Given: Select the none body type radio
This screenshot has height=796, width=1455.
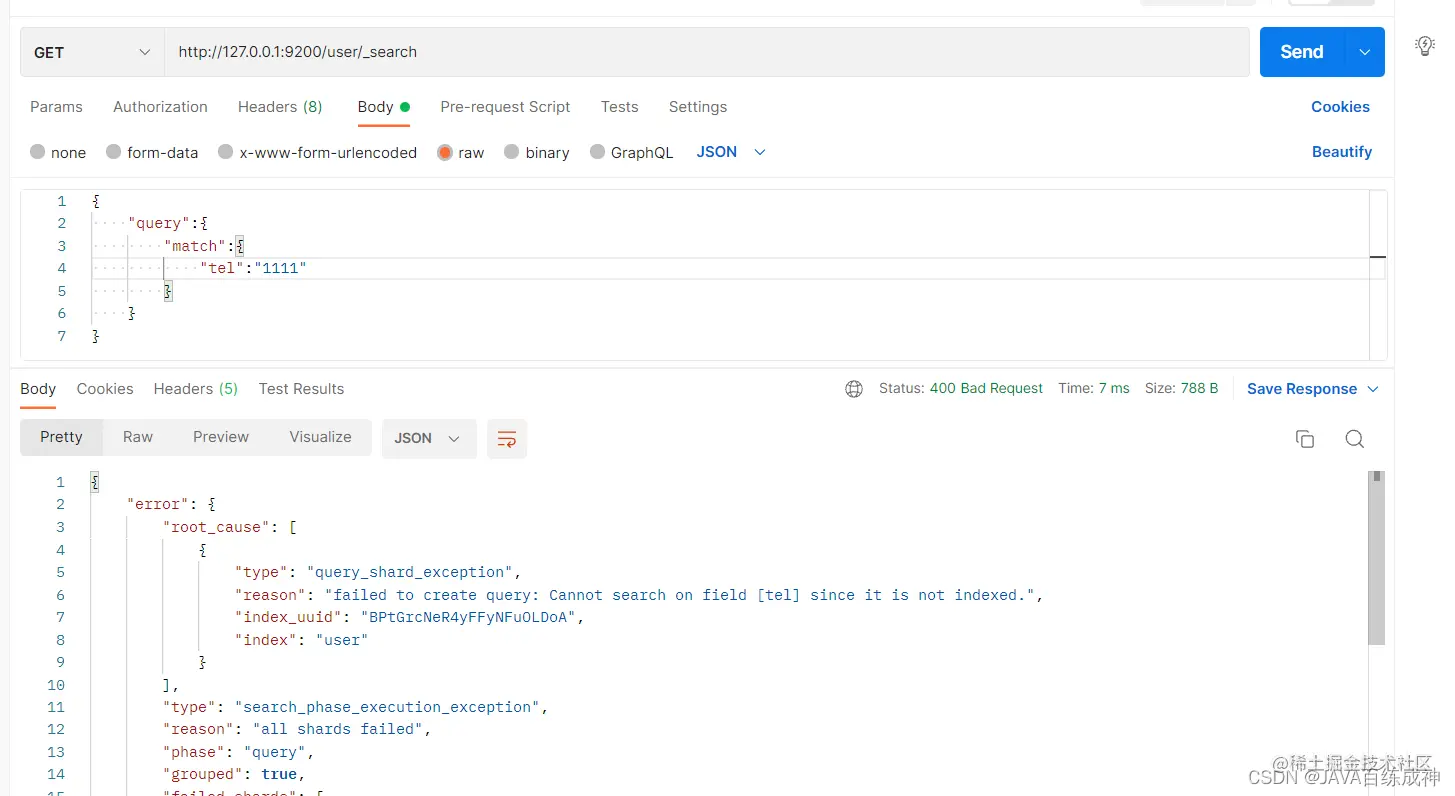Looking at the screenshot, I should point(38,152).
